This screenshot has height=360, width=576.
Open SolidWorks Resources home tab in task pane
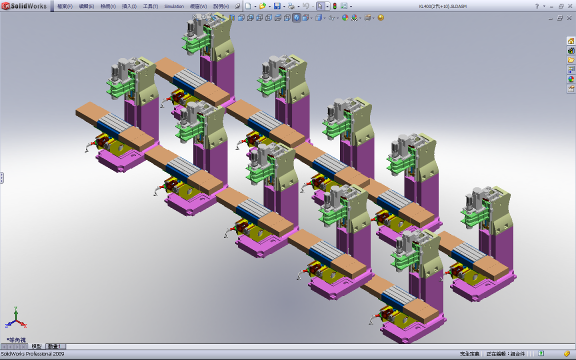click(571, 41)
